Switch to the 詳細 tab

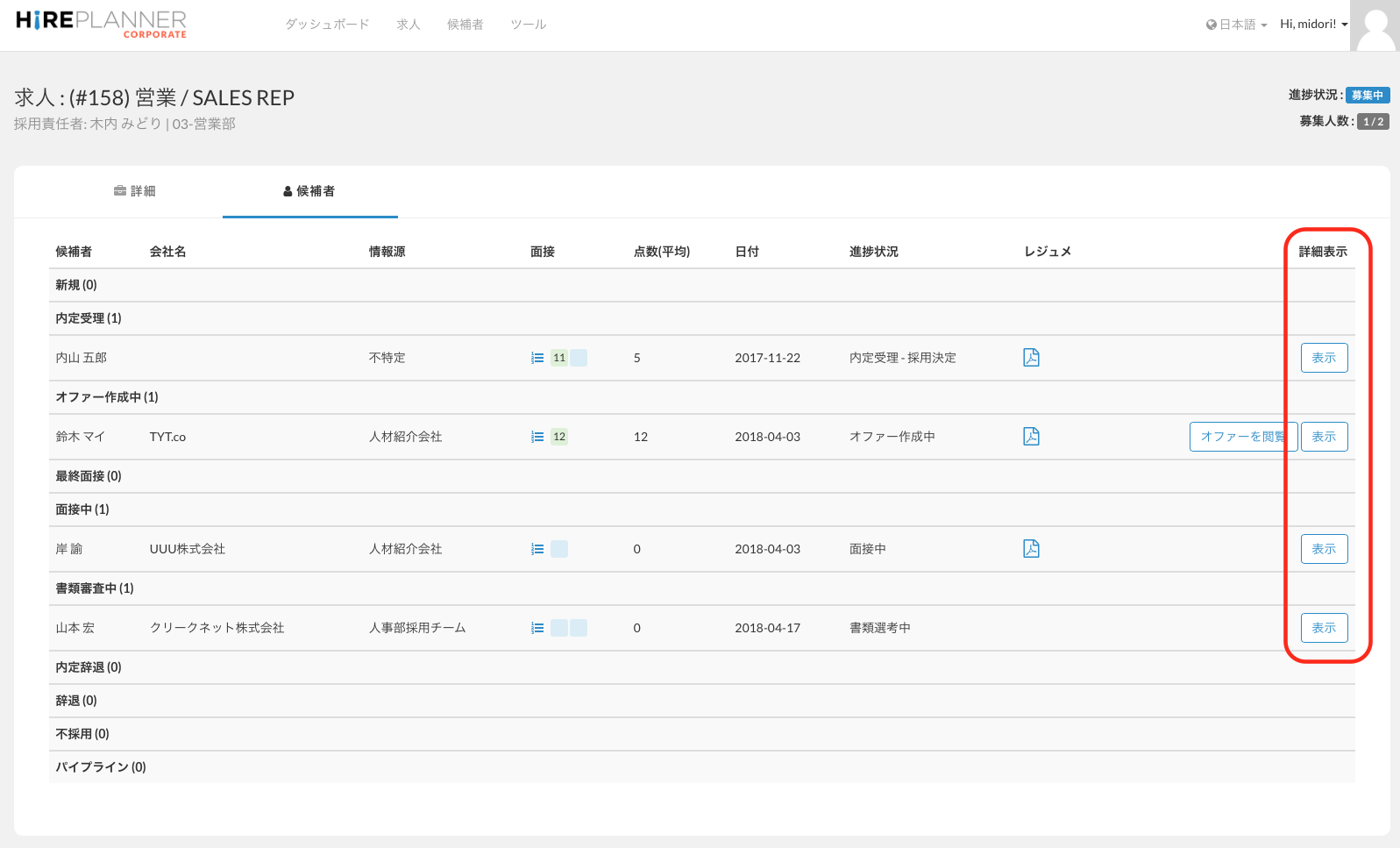point(135,191)
